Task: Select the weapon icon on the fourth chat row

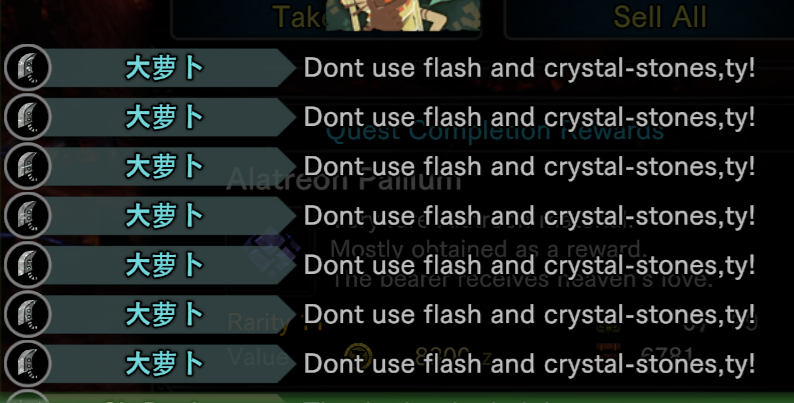Action: pyautogui.click(x=28, y=216)
